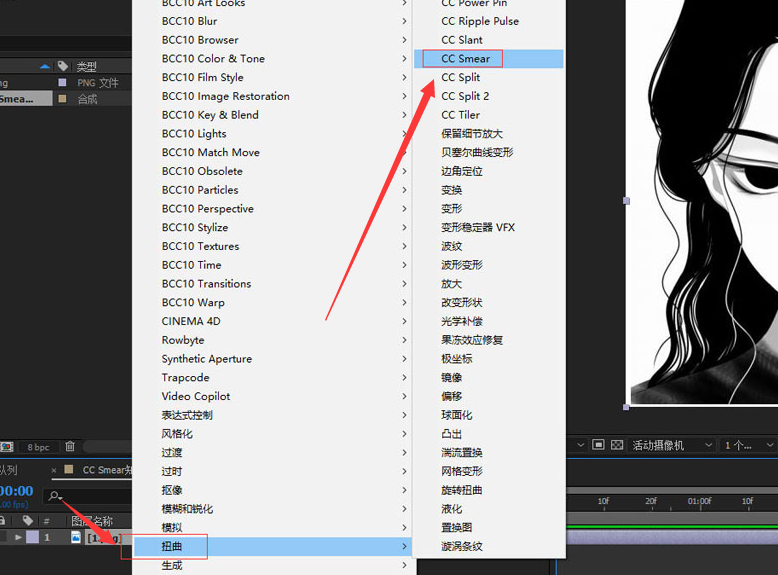This screenshot has height=575, width=778.
Task: Click the lock column icon in timeline
Action: coord(2,520)
